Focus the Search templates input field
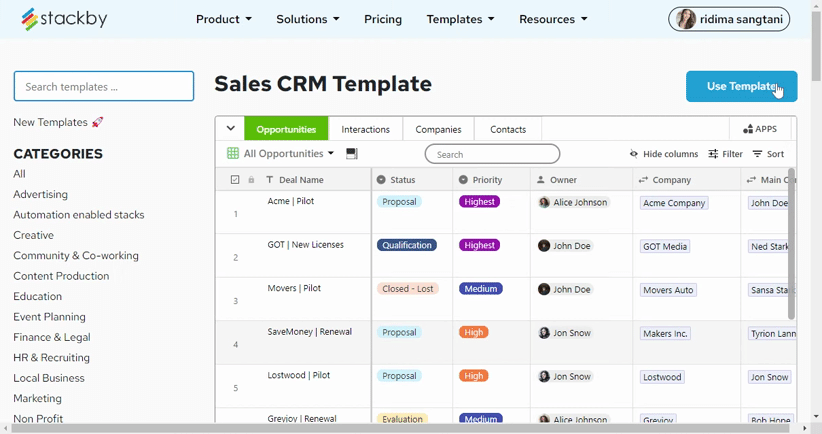 click(104, 86)
